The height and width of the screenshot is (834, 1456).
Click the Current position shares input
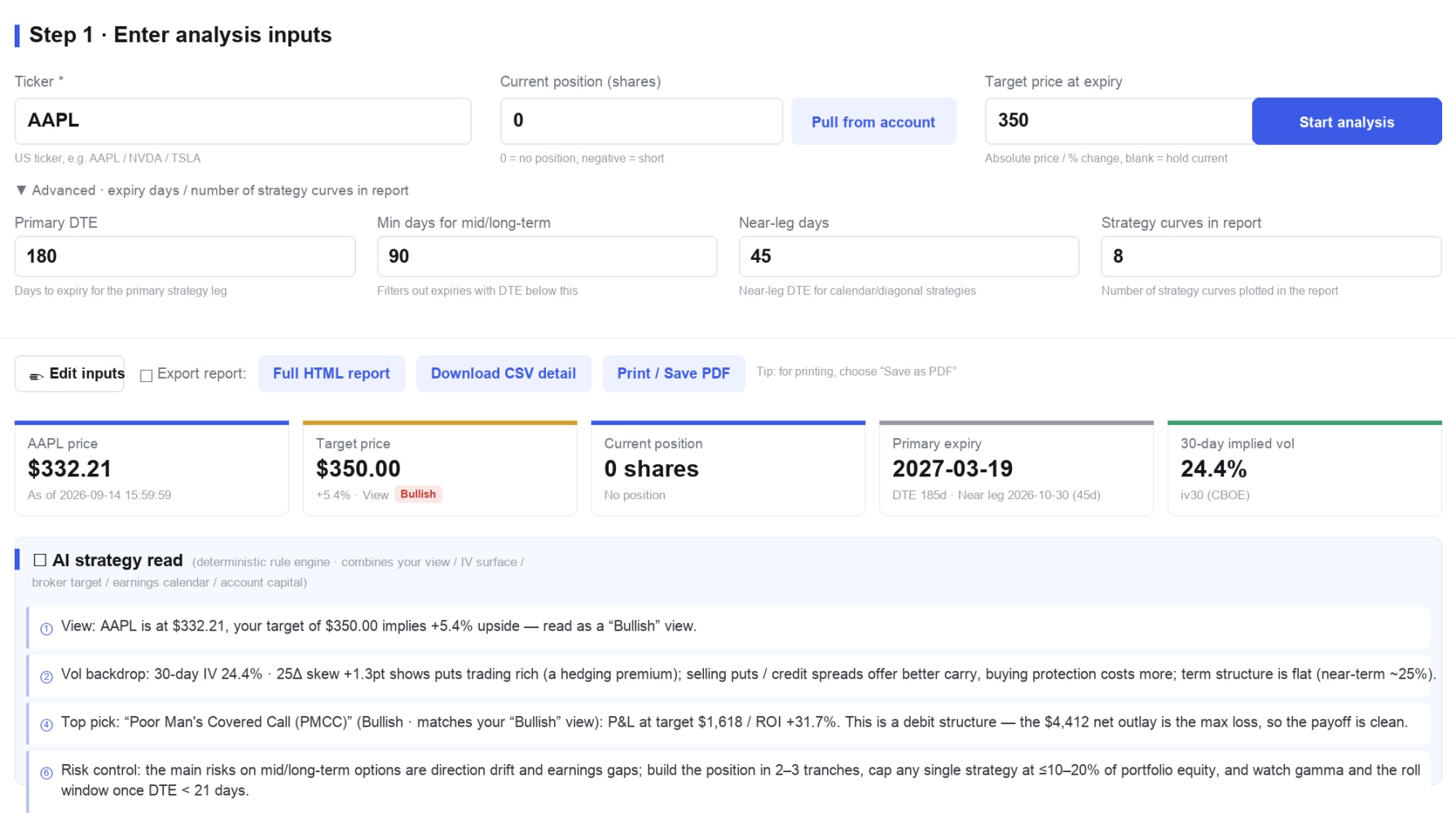(641, 121)
